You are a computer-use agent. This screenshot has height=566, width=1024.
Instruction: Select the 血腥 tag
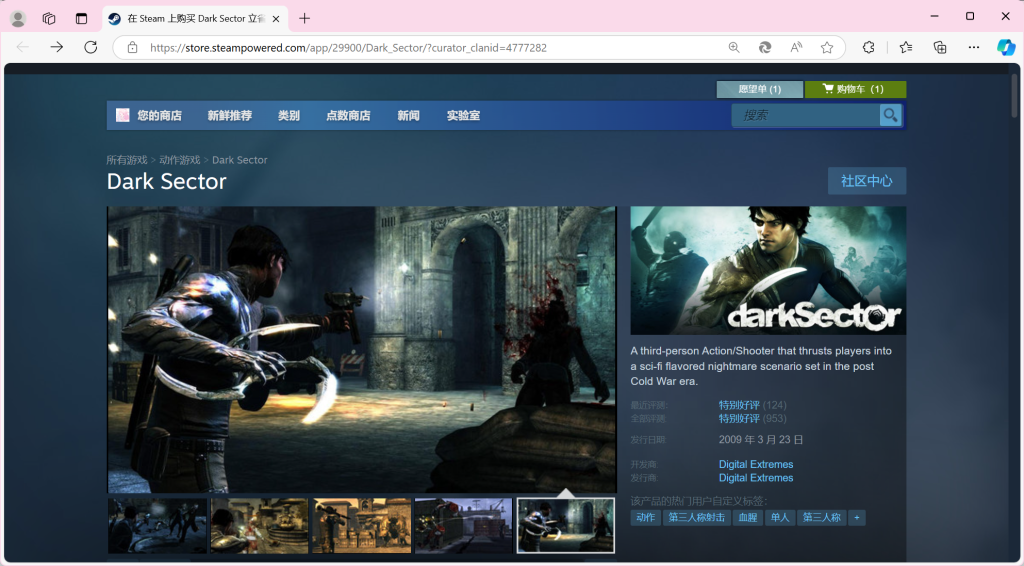click(747, 518)
